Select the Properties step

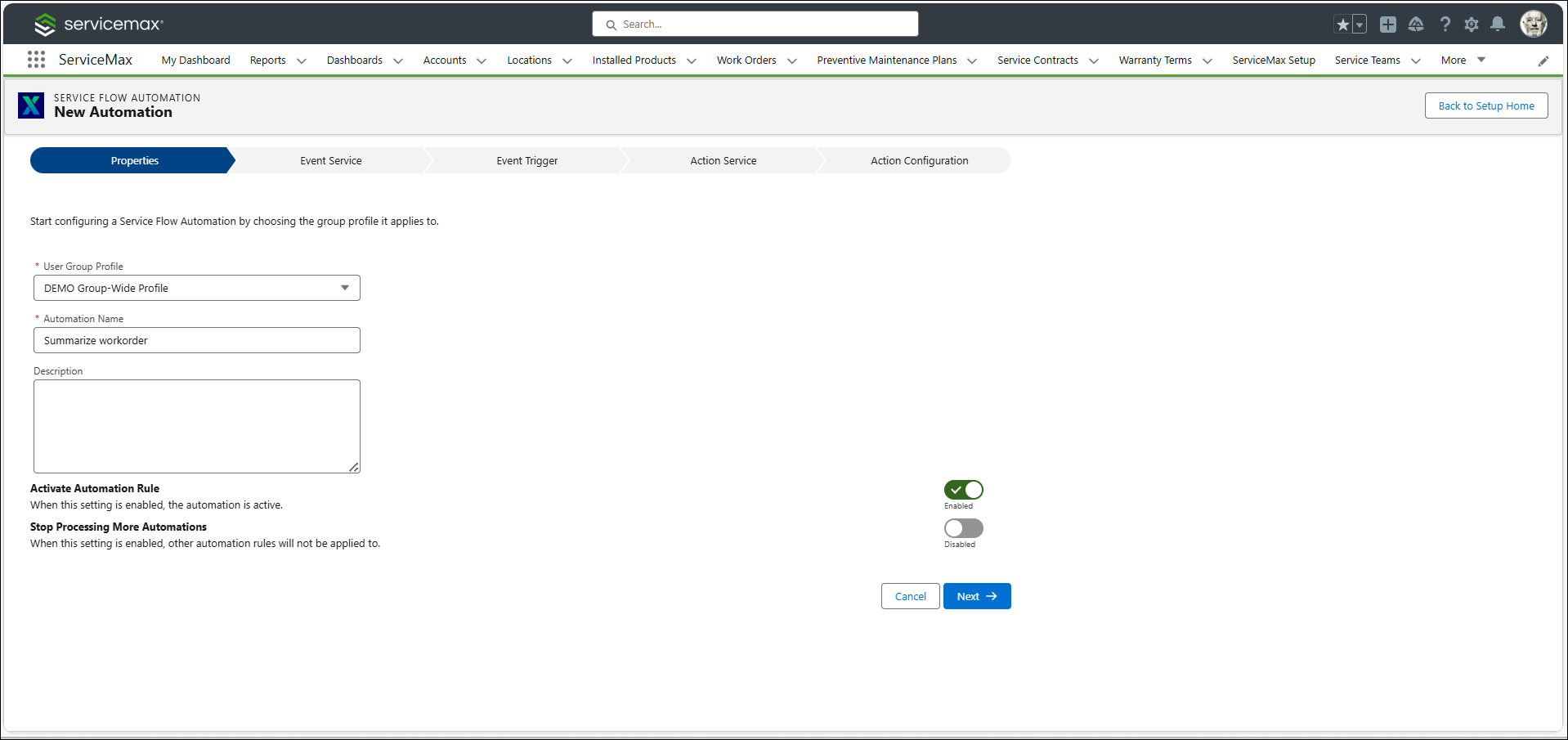tap(132, 160)
